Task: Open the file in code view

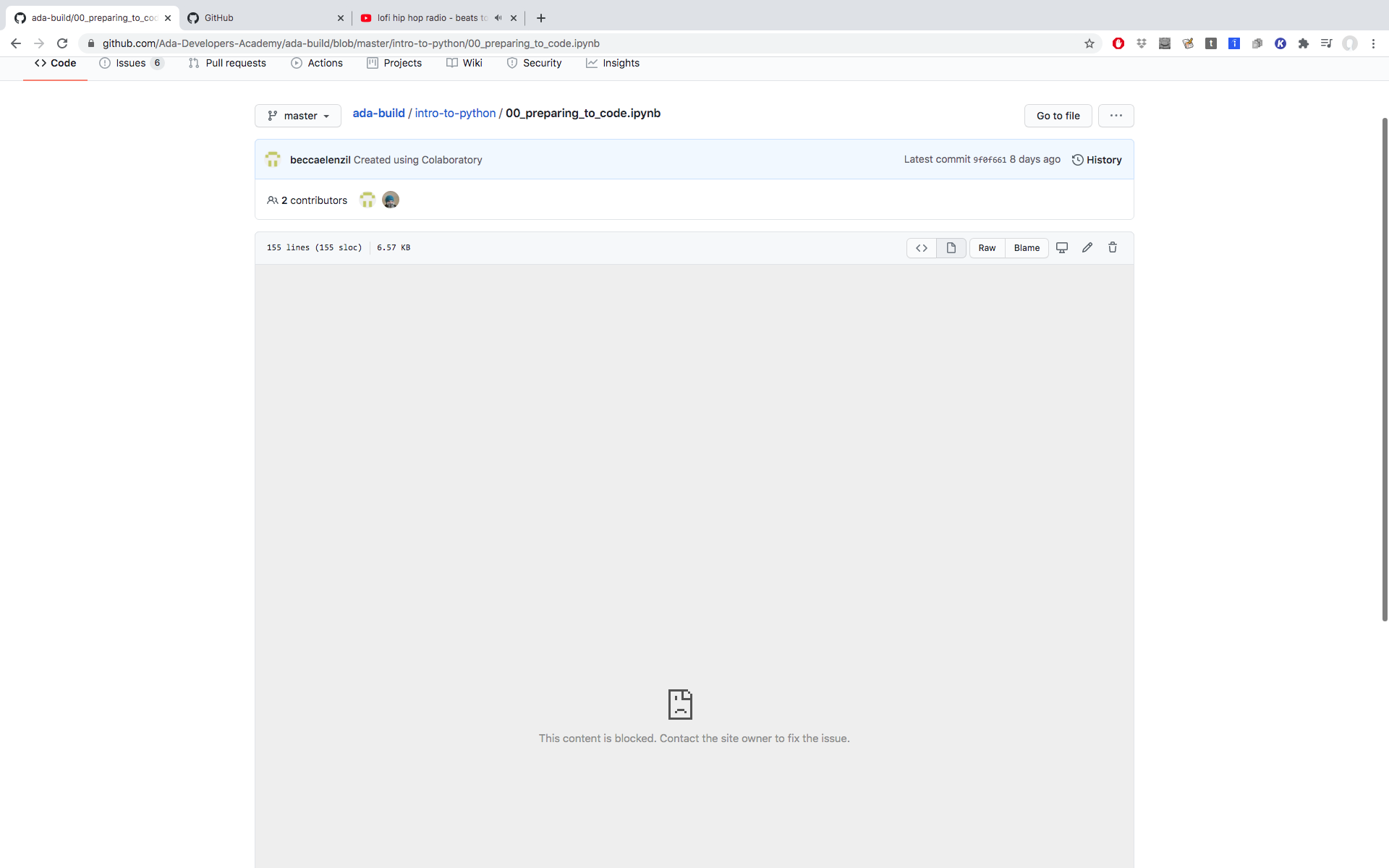Action: pos(921,247)
